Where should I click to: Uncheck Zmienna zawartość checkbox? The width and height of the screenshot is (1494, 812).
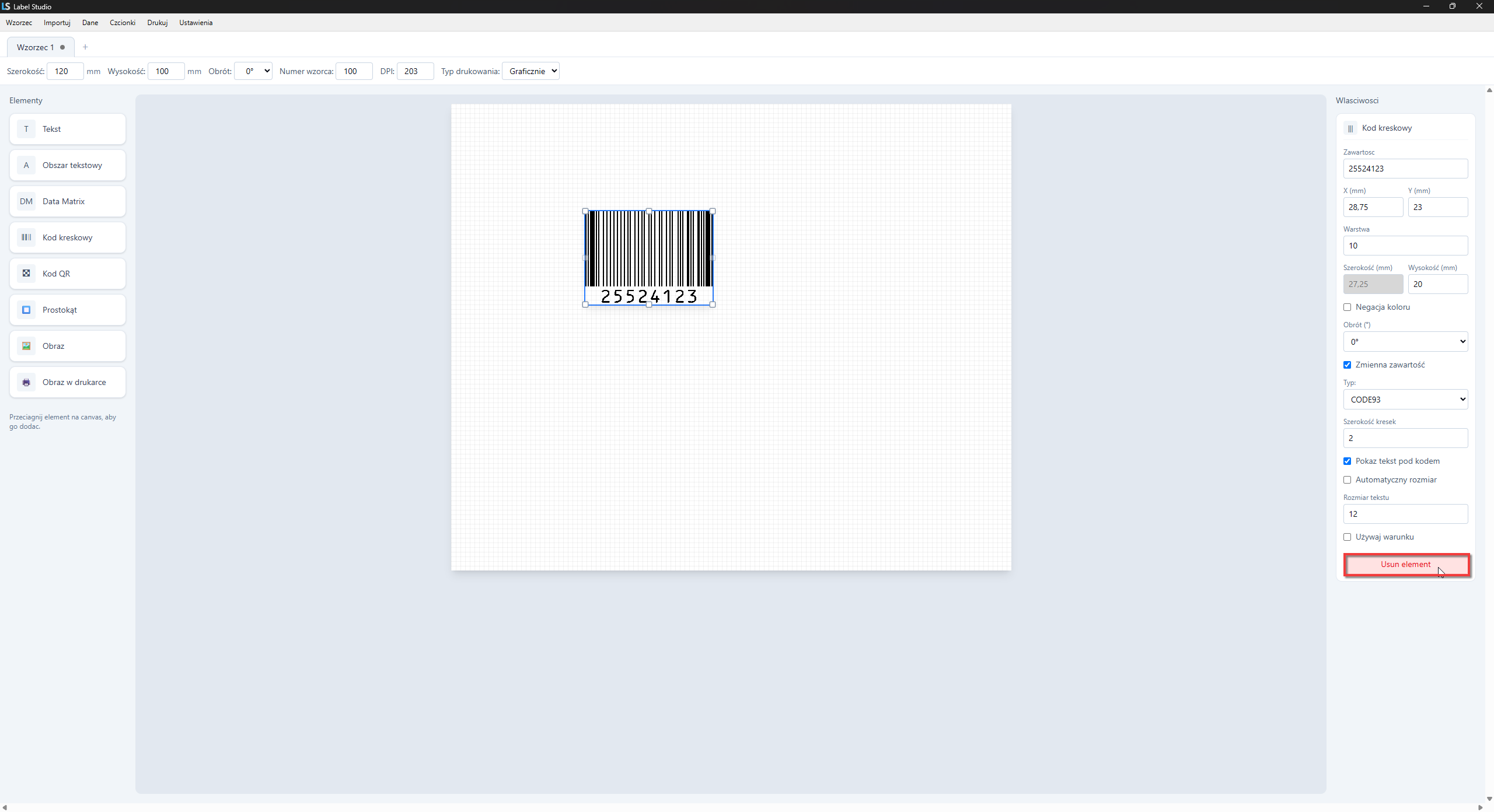point(1347,365)
